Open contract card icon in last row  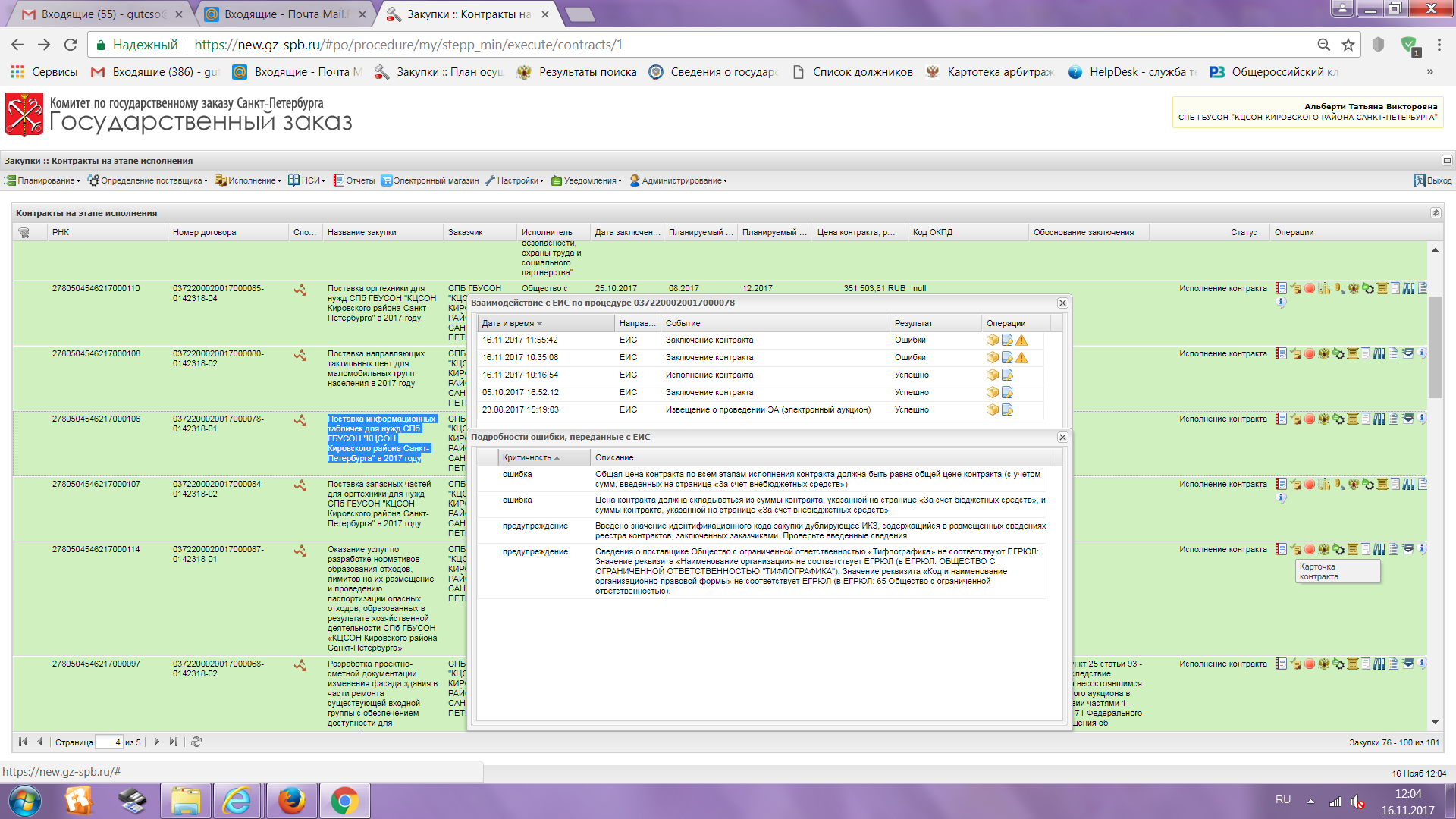tap(1281, 664)
